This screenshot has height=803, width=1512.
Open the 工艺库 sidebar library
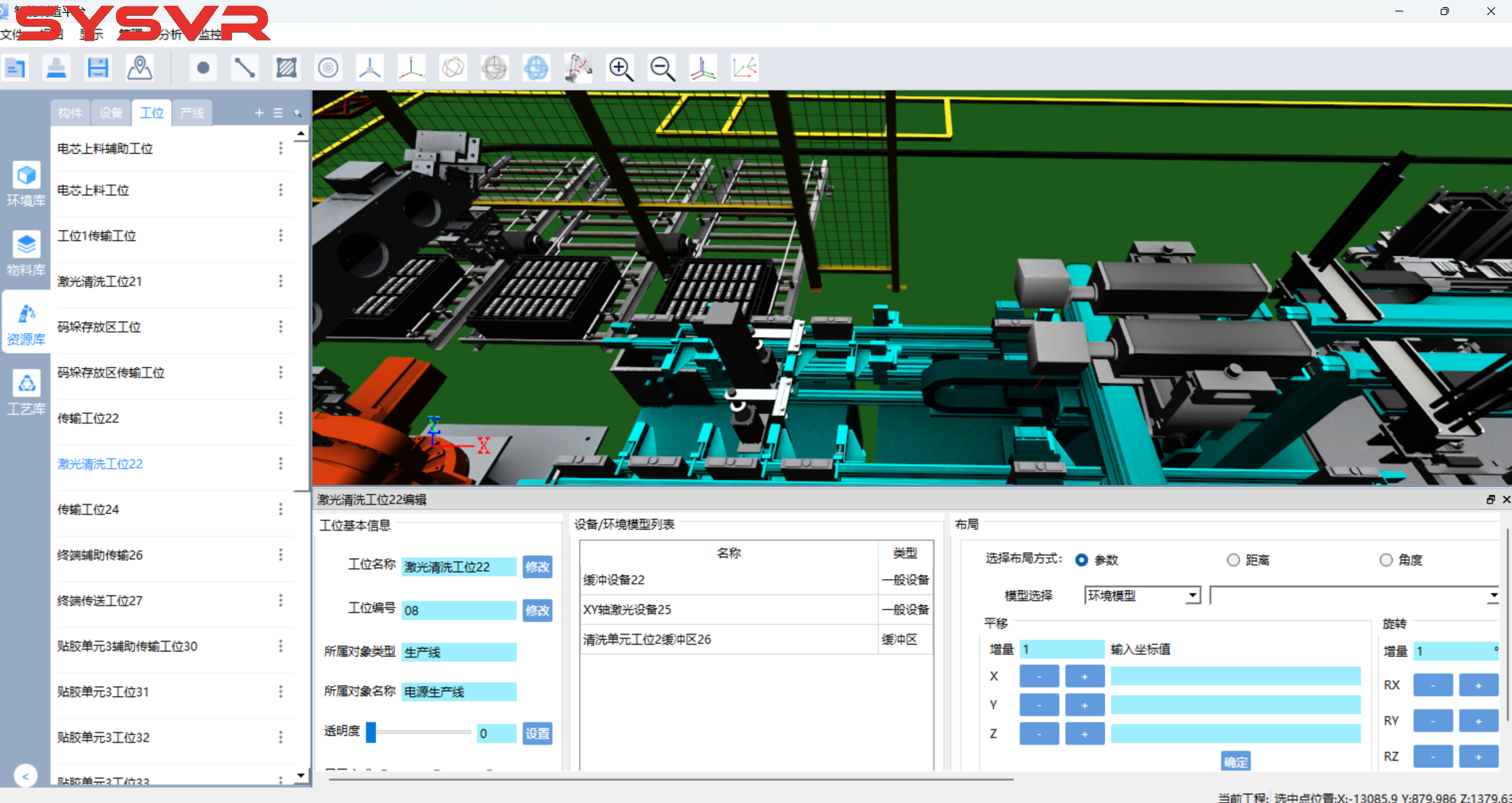click(x=27, y=393)
